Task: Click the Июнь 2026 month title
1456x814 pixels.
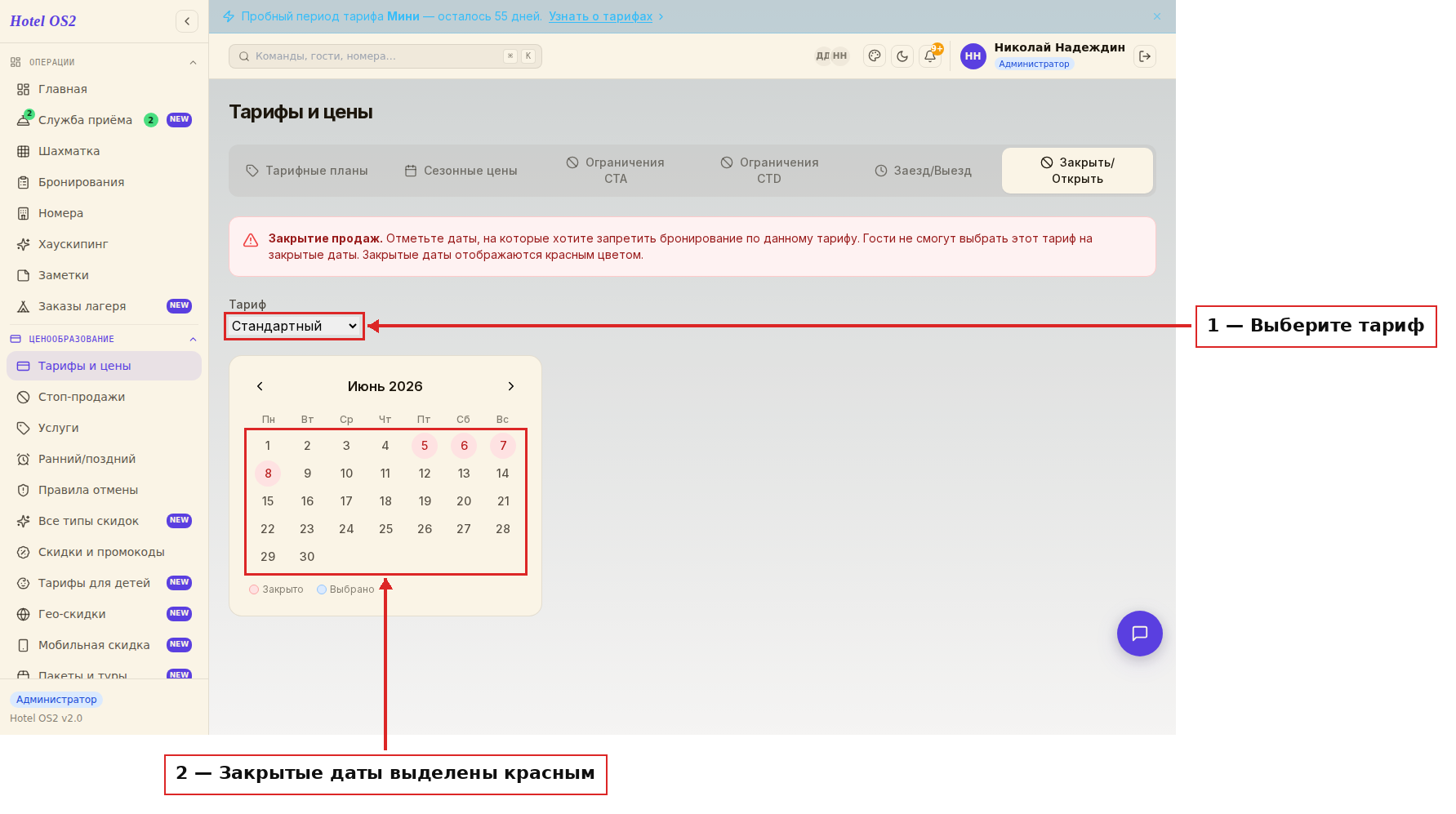Action: 385,386
